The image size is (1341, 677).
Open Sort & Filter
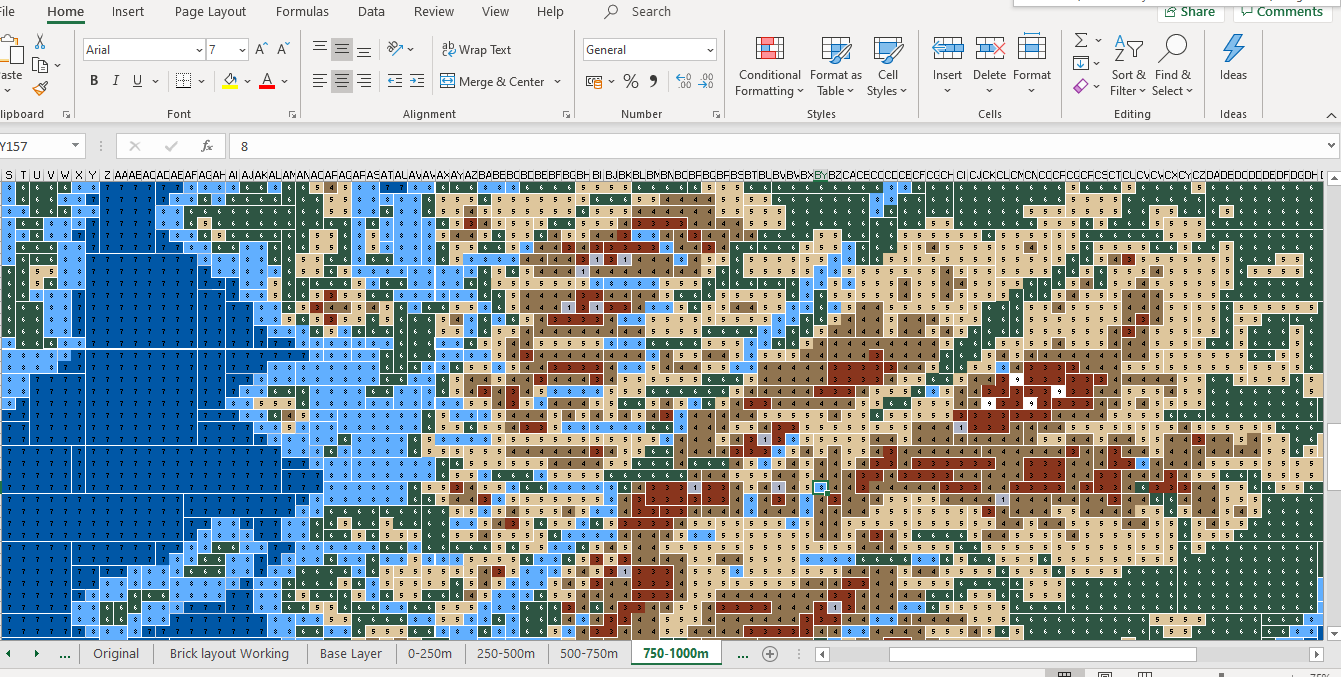(x=1129, y=67)
